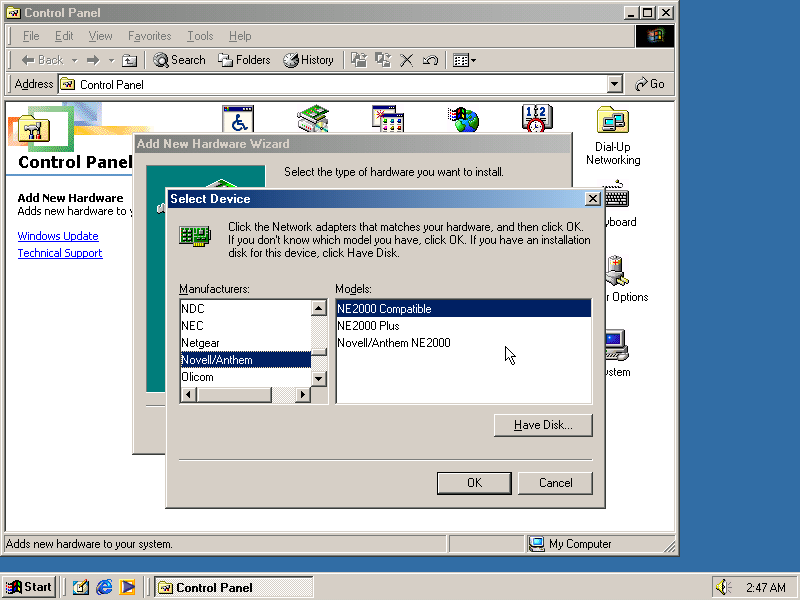Click the Have Disk button
800x600 pixels.
pyautogui.click(x=543, y=425)
